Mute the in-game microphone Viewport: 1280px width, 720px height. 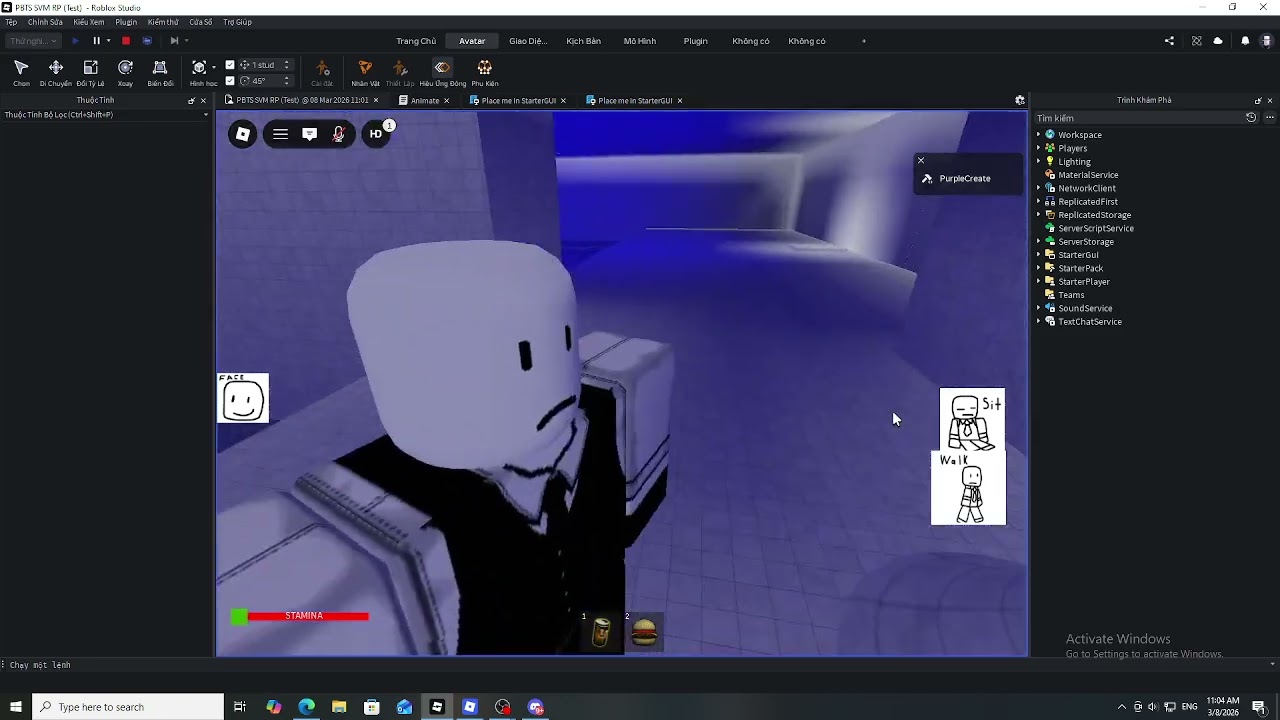coord(339,134)
